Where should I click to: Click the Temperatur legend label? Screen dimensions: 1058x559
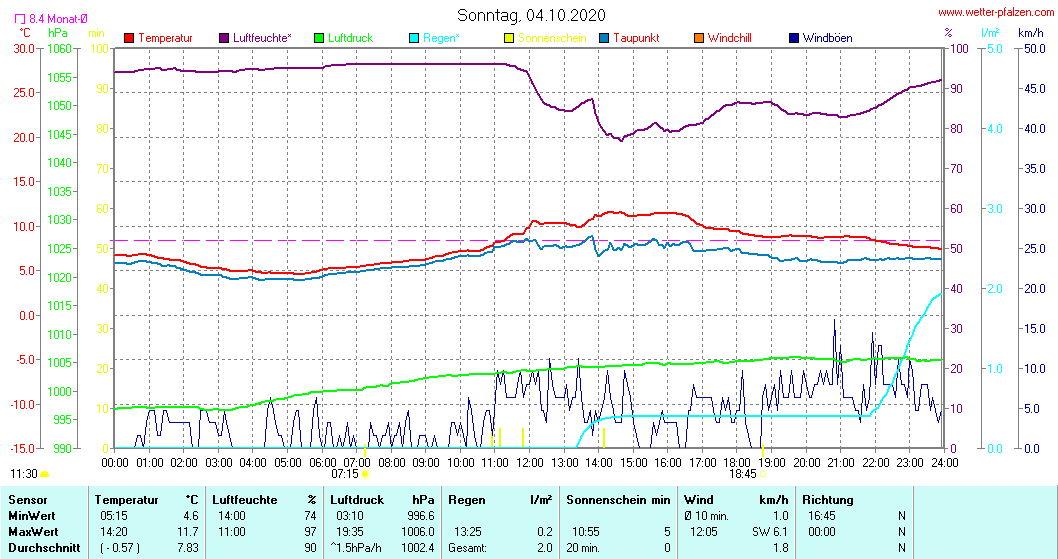pyautogui.click(x=165, y=38)
